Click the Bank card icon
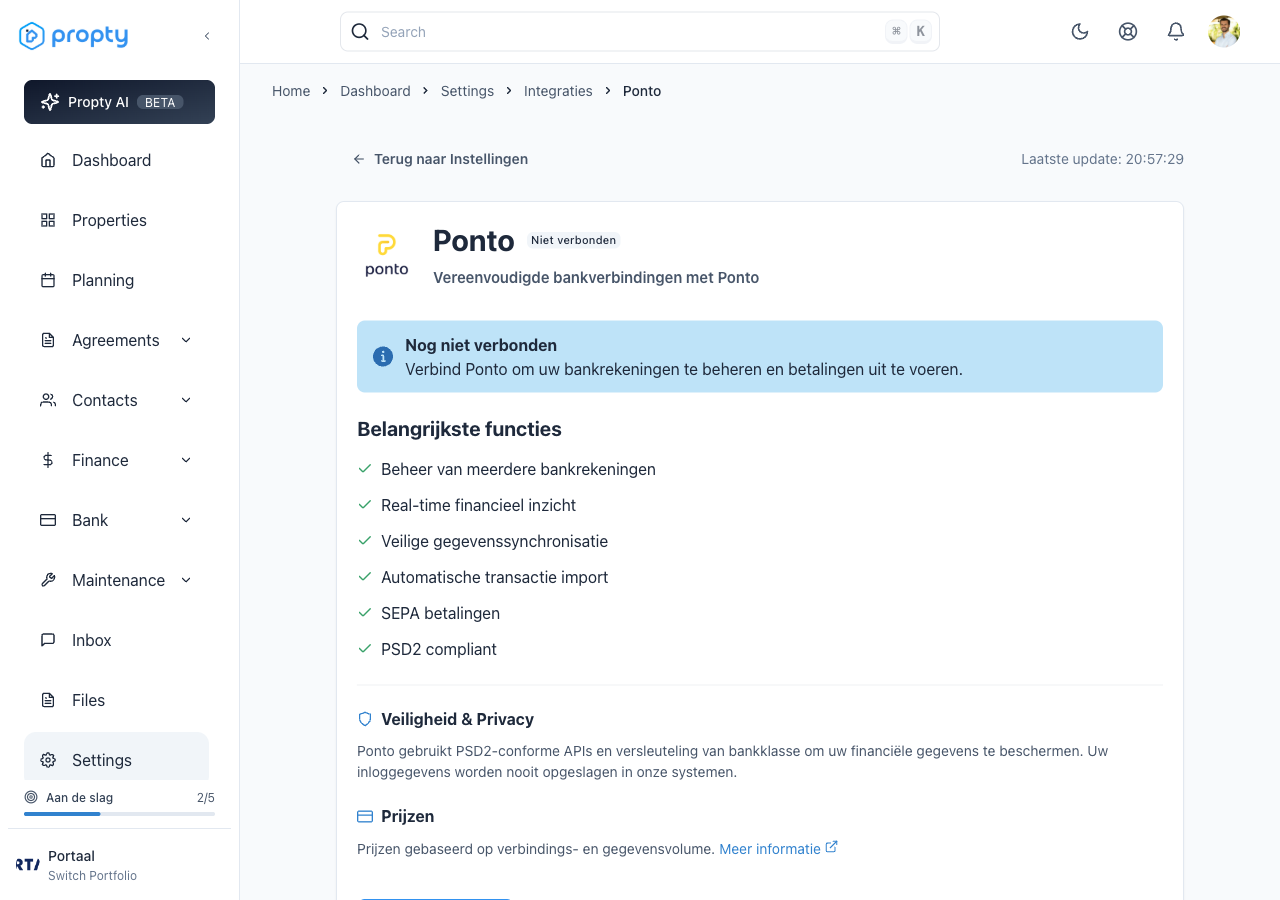 point(48,520)
